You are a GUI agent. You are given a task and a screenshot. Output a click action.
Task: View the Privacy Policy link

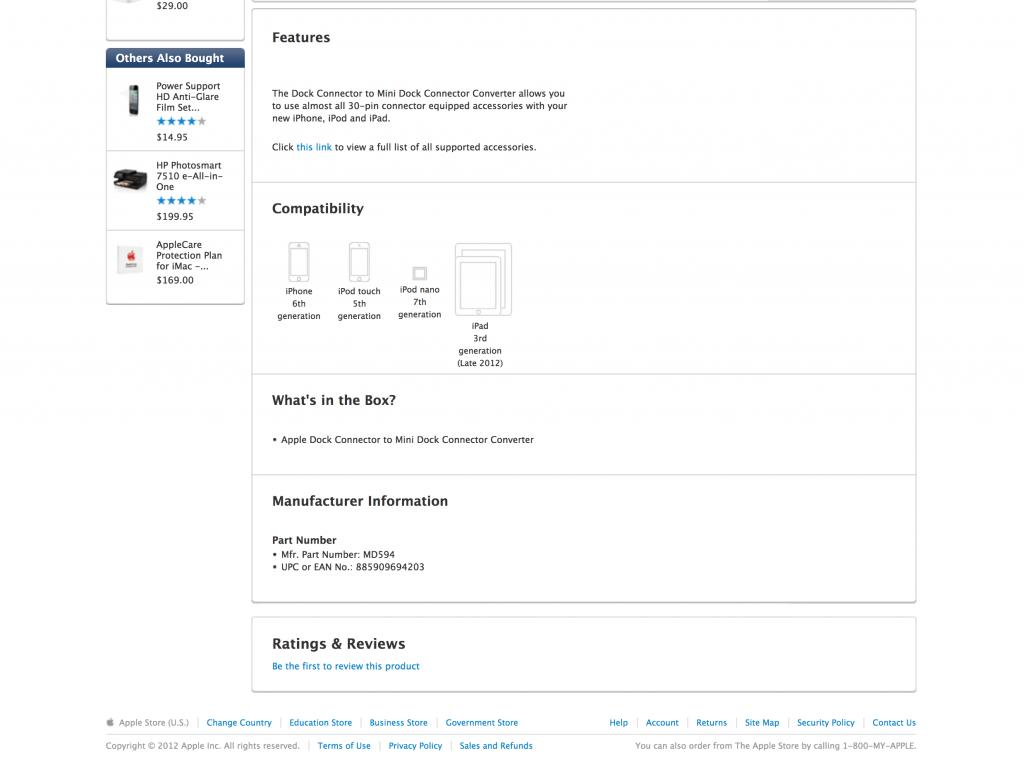(415, 745)
